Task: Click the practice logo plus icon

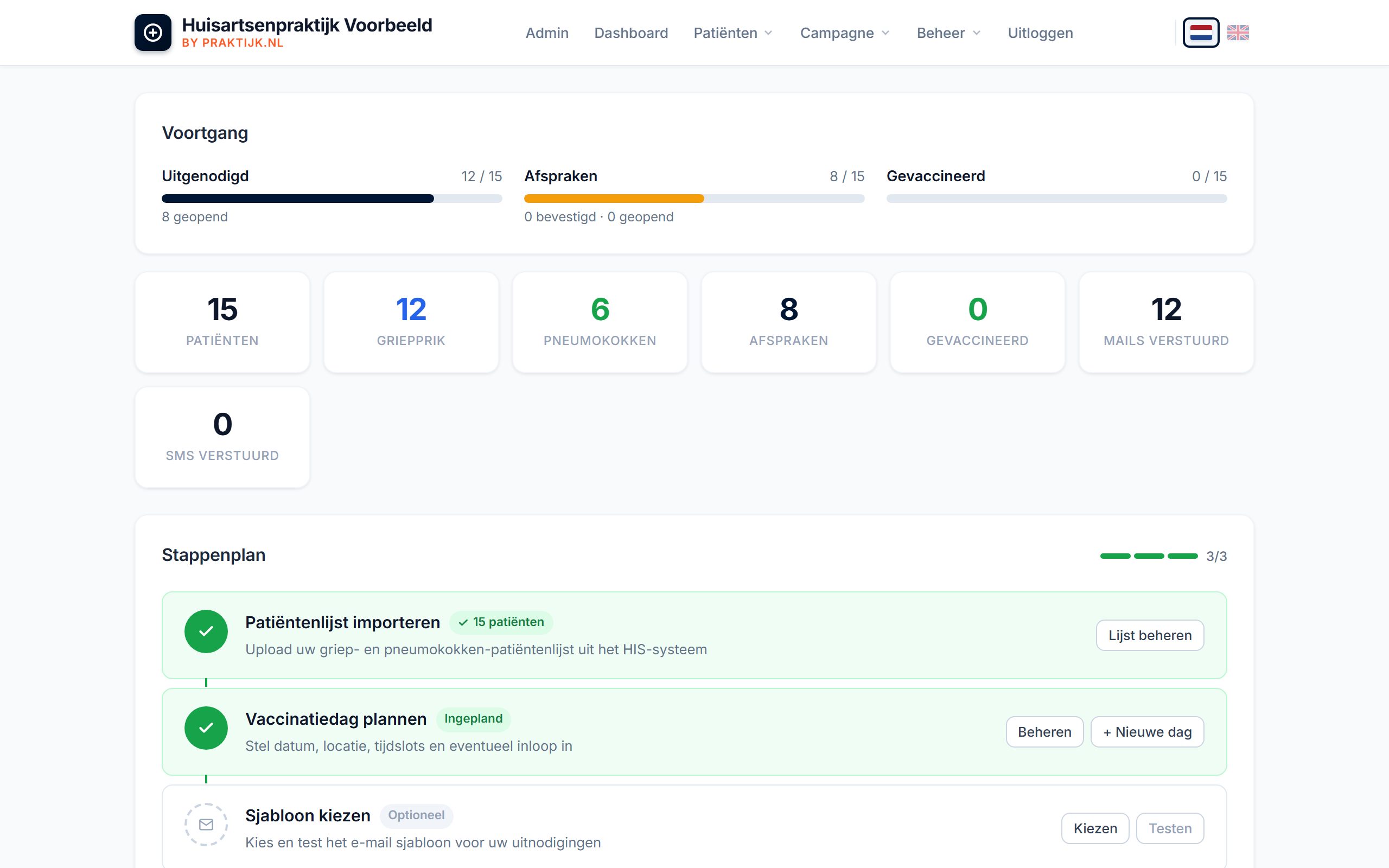Action: pos(152,33)
